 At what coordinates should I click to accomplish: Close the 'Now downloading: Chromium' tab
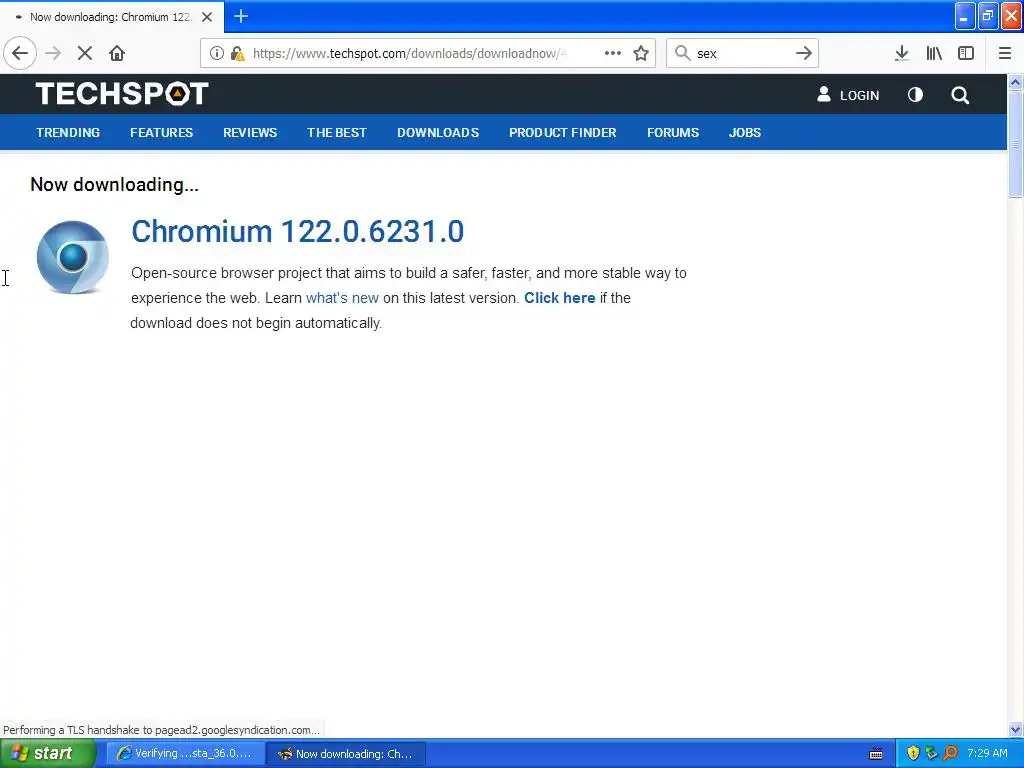click(x=207, y=17)
